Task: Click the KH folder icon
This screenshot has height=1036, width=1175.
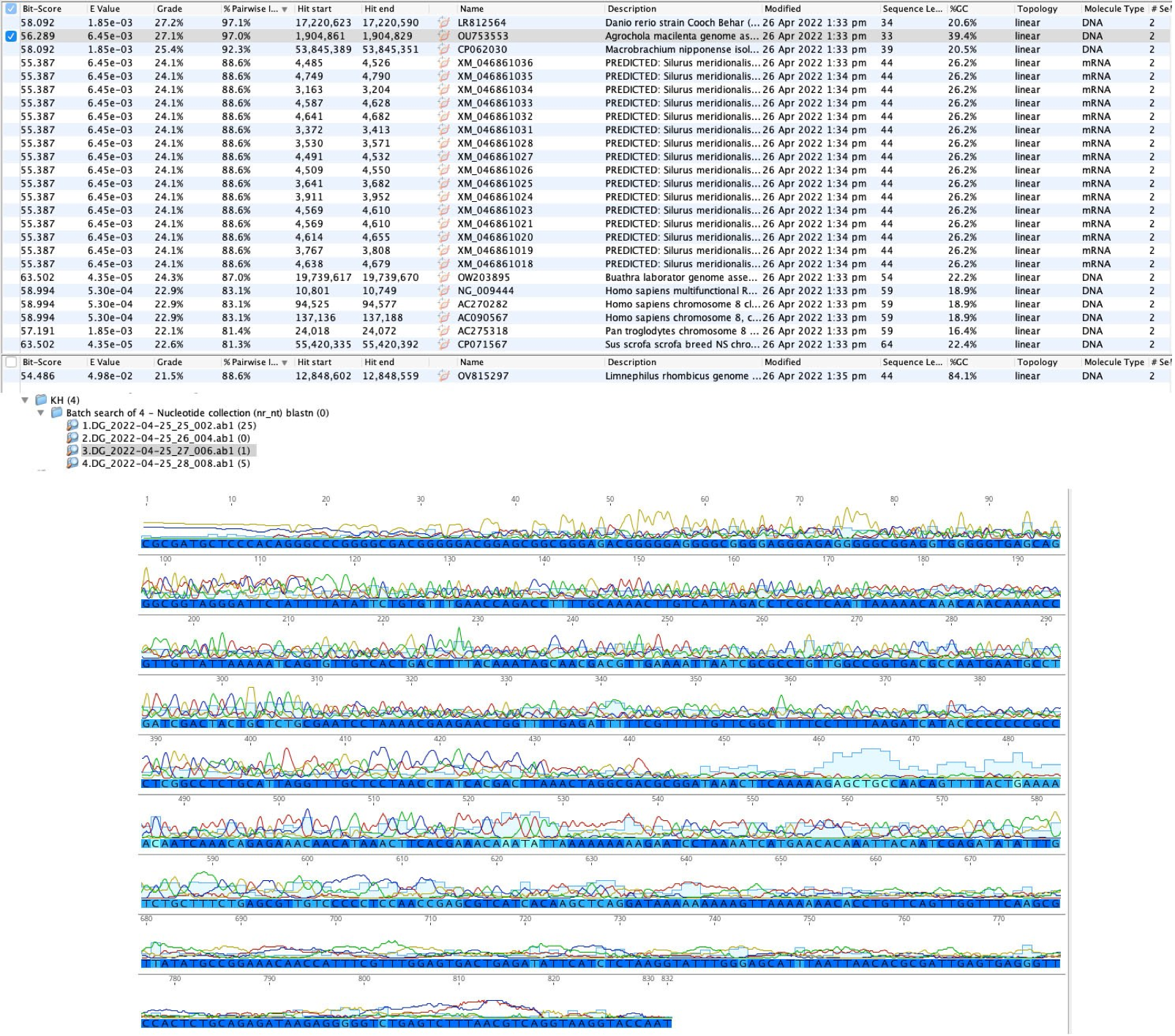Action: point(42,400)
